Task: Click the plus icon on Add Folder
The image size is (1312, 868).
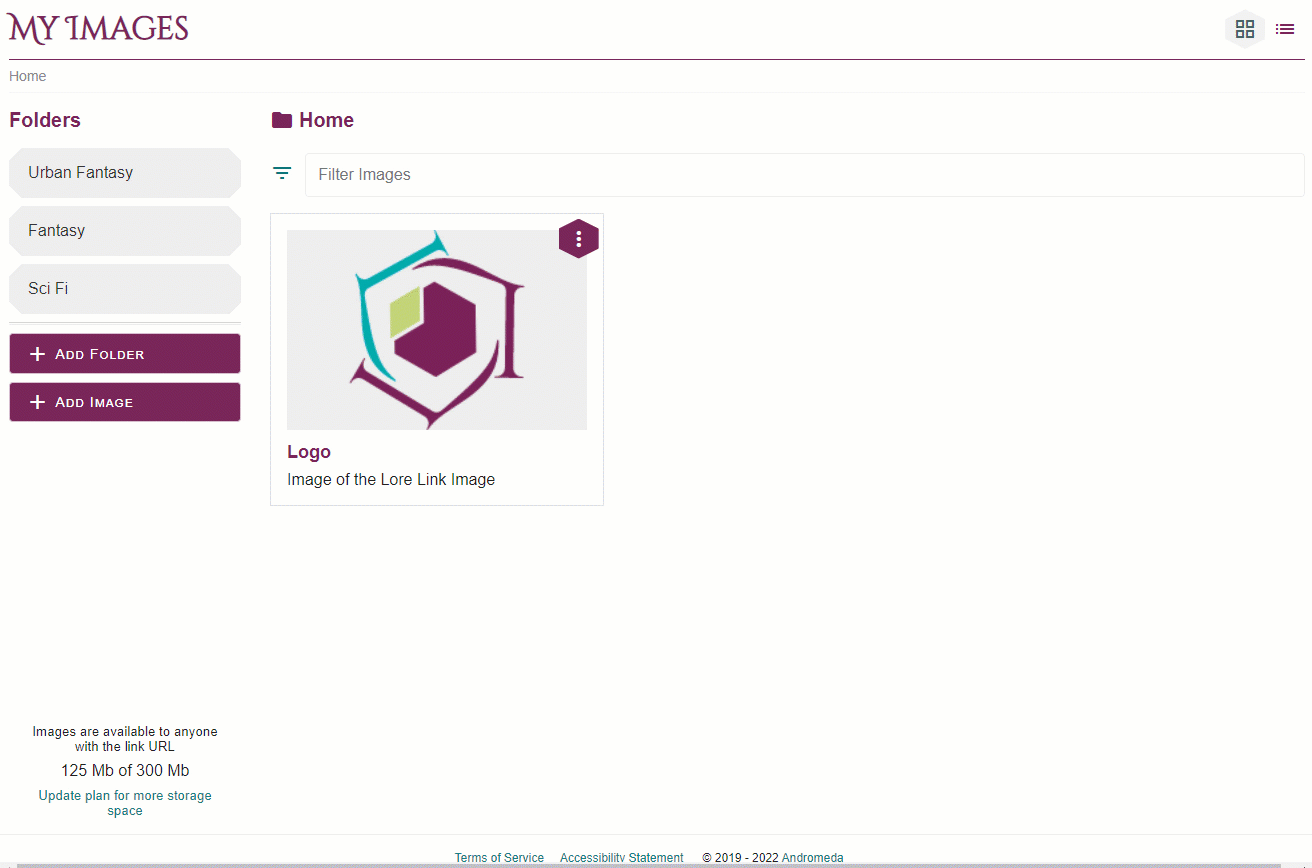Action: 38,354
